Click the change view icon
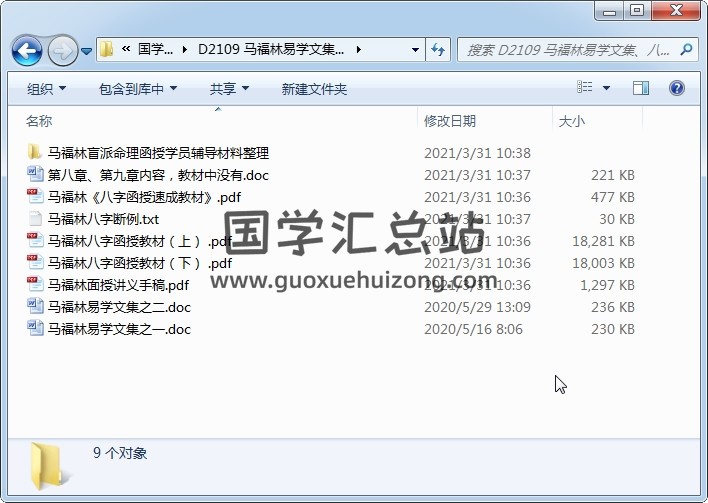 (x=585, y=88)
